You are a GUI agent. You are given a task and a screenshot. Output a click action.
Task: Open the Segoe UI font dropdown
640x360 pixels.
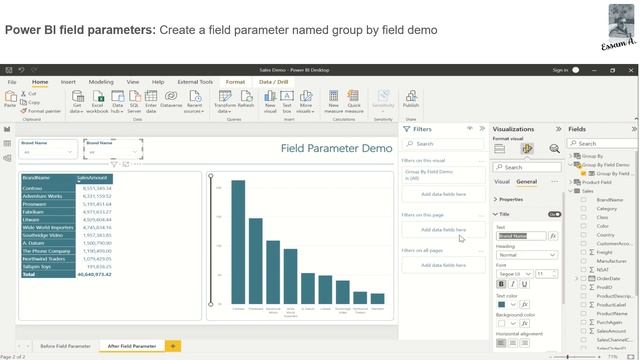pyautogui.click(x=514, y=274)
